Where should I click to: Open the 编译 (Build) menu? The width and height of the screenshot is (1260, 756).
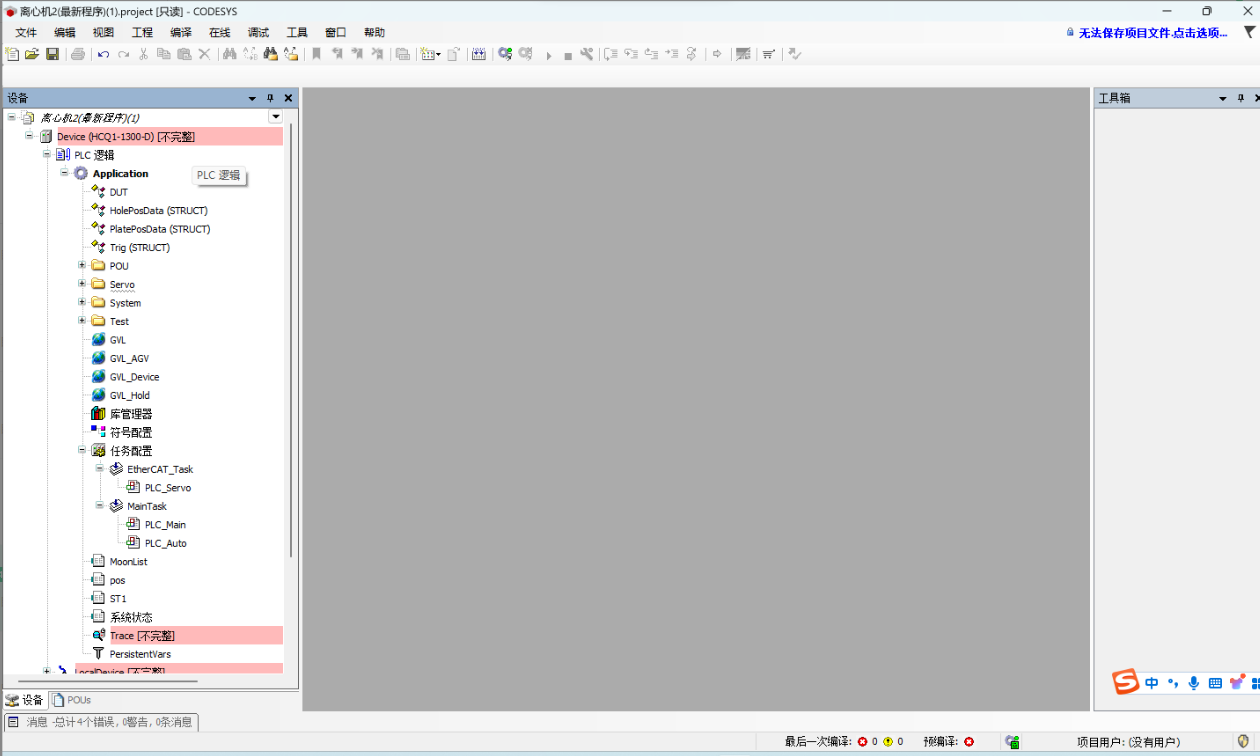[181, 33]
